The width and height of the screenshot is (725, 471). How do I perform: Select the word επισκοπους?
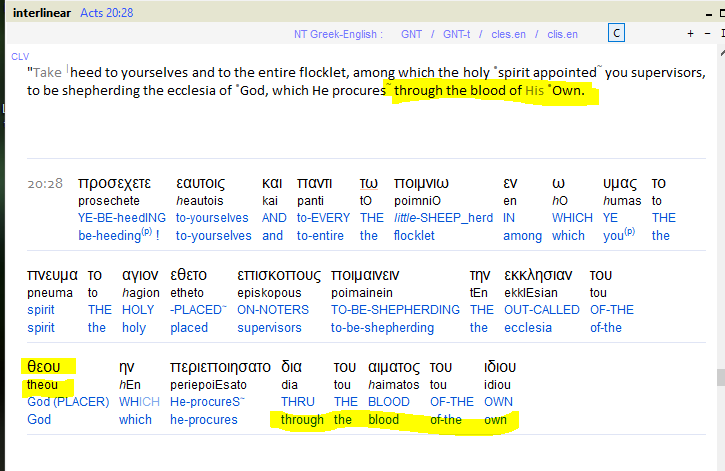click(278, 275)
